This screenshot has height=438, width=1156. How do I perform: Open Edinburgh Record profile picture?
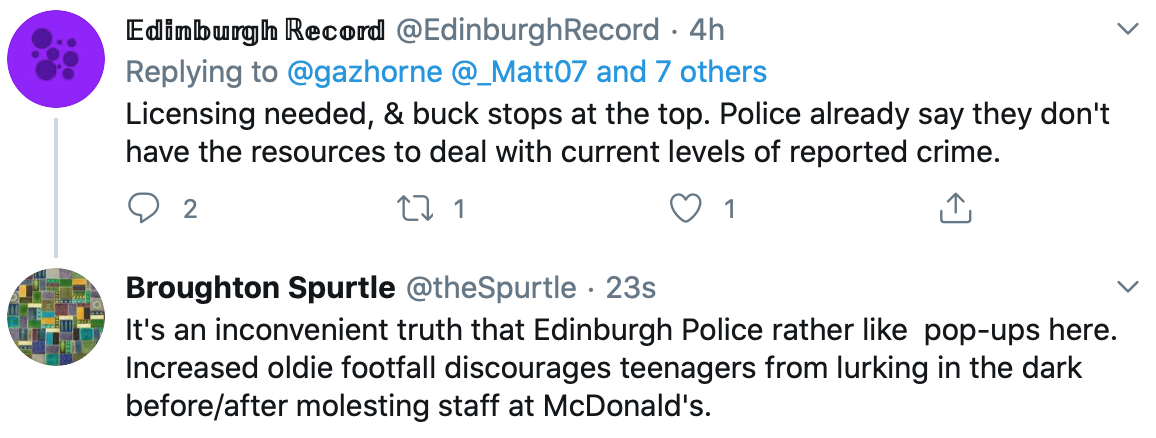[56, 67]
